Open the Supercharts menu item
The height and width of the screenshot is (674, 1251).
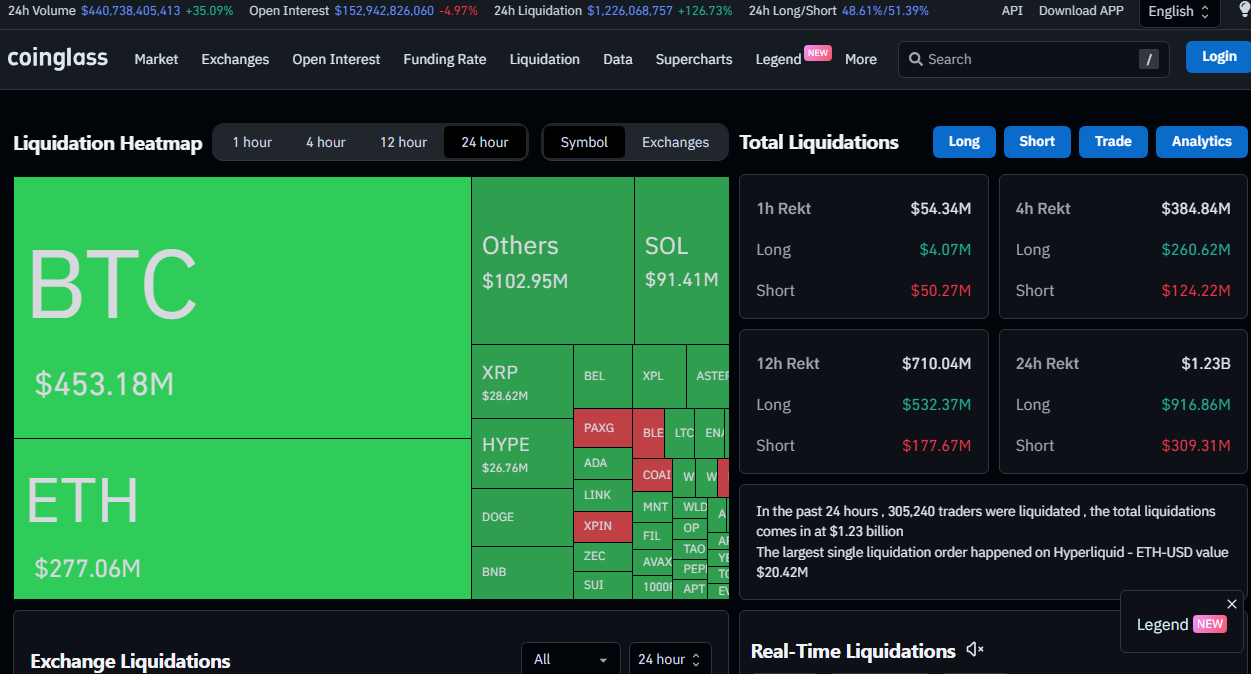pos(694,59)
